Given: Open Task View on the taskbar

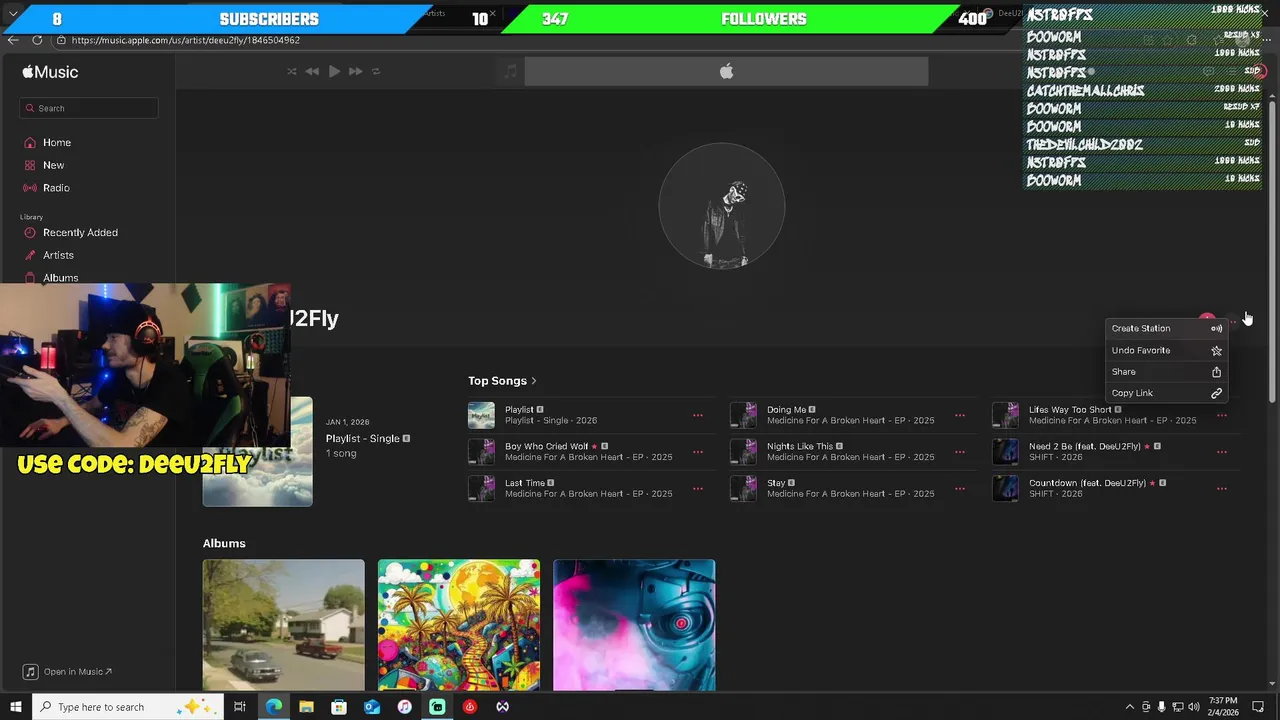Looking at the screenshot, I should (240, 707).
